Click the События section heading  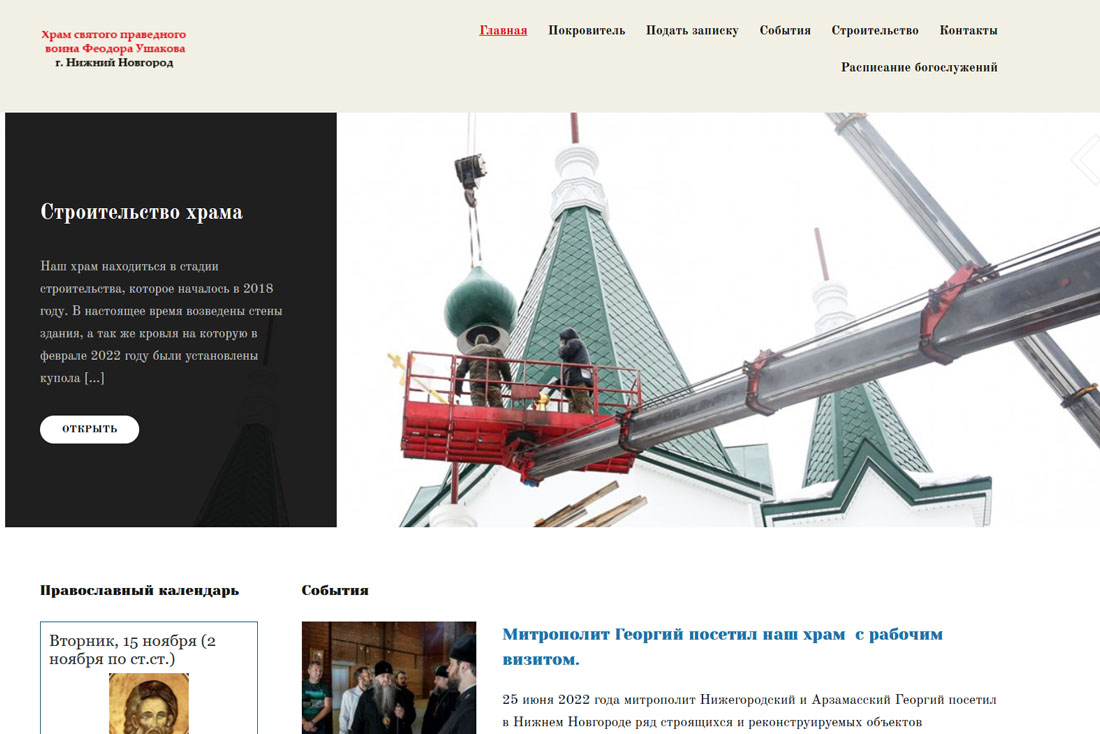(x=335, y=590)
